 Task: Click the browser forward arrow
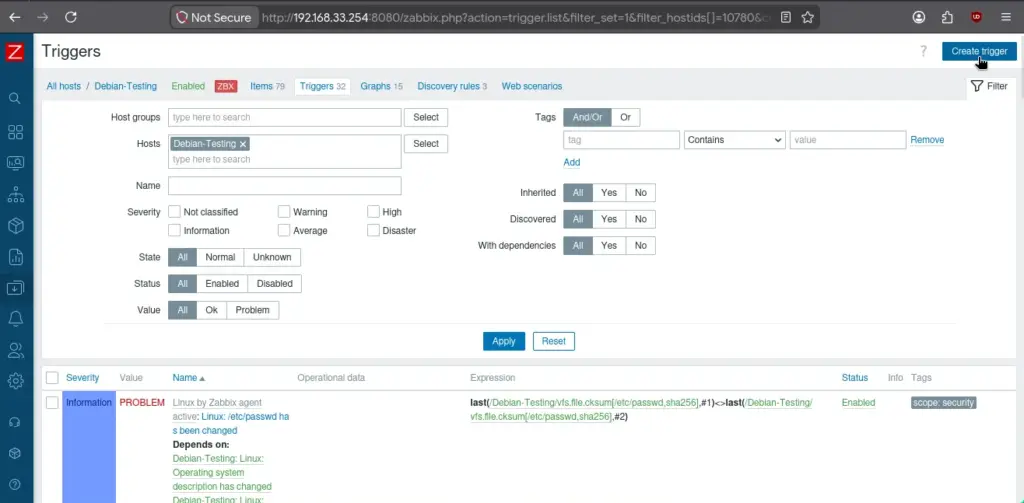coord(43,18)
